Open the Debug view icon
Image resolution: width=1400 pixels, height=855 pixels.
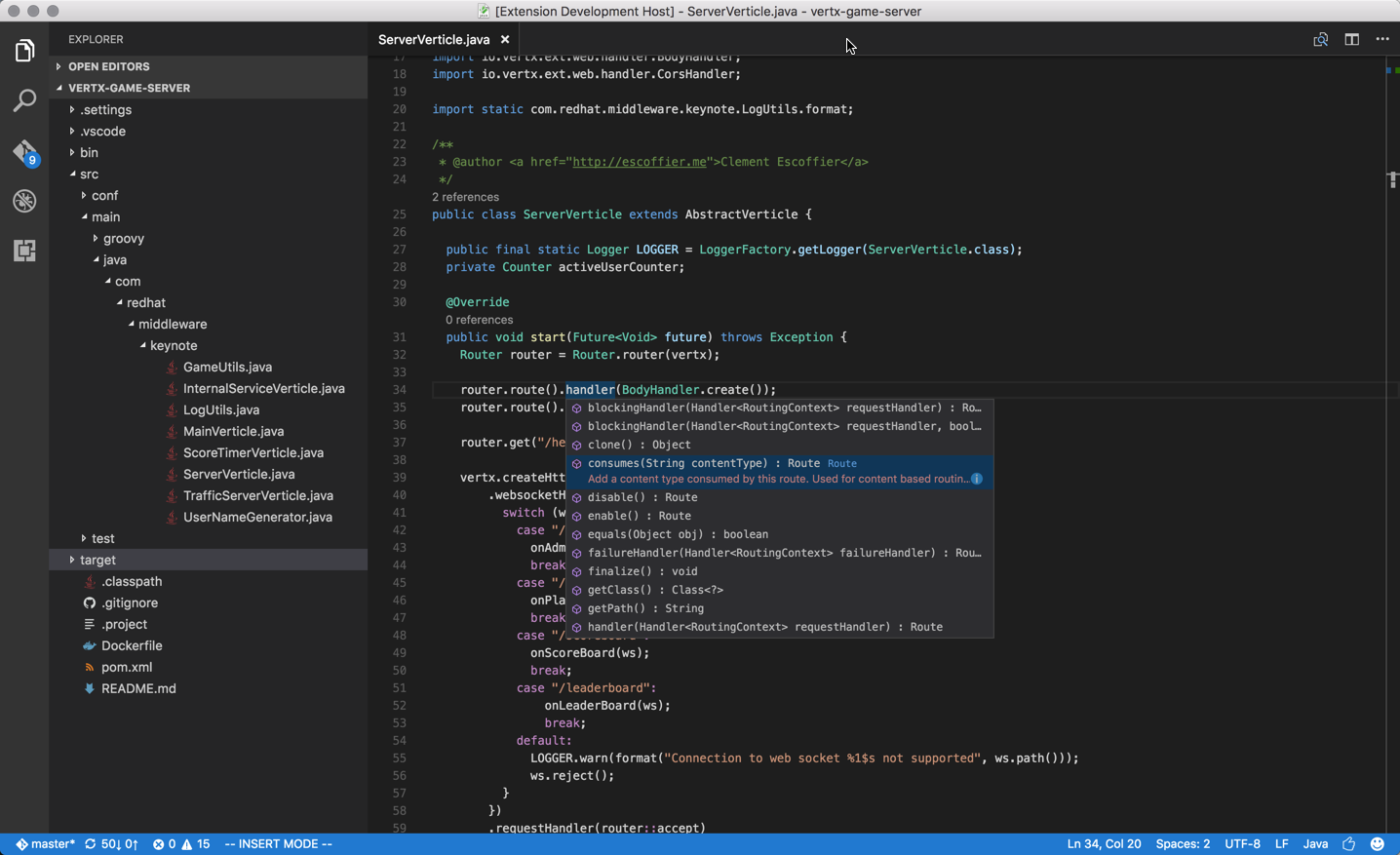point(24,201)
